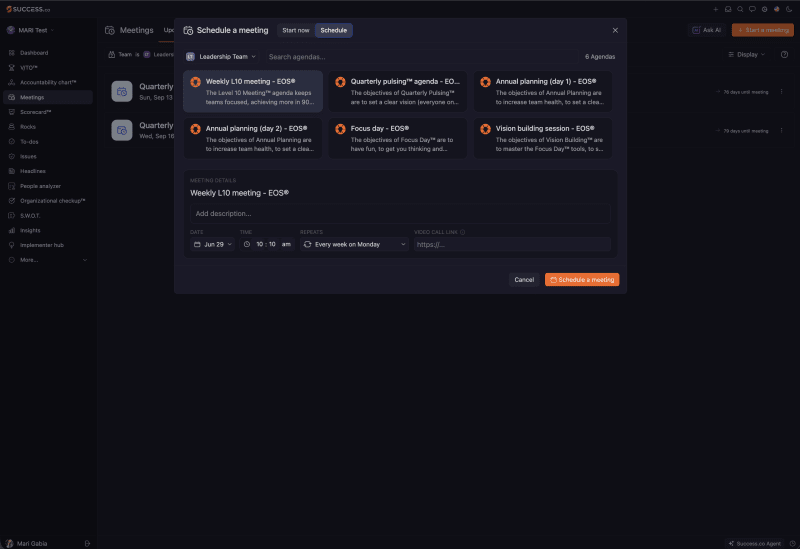800x549 pixels.
Task: Click the Success.co logo
Action: pos(28,9)
